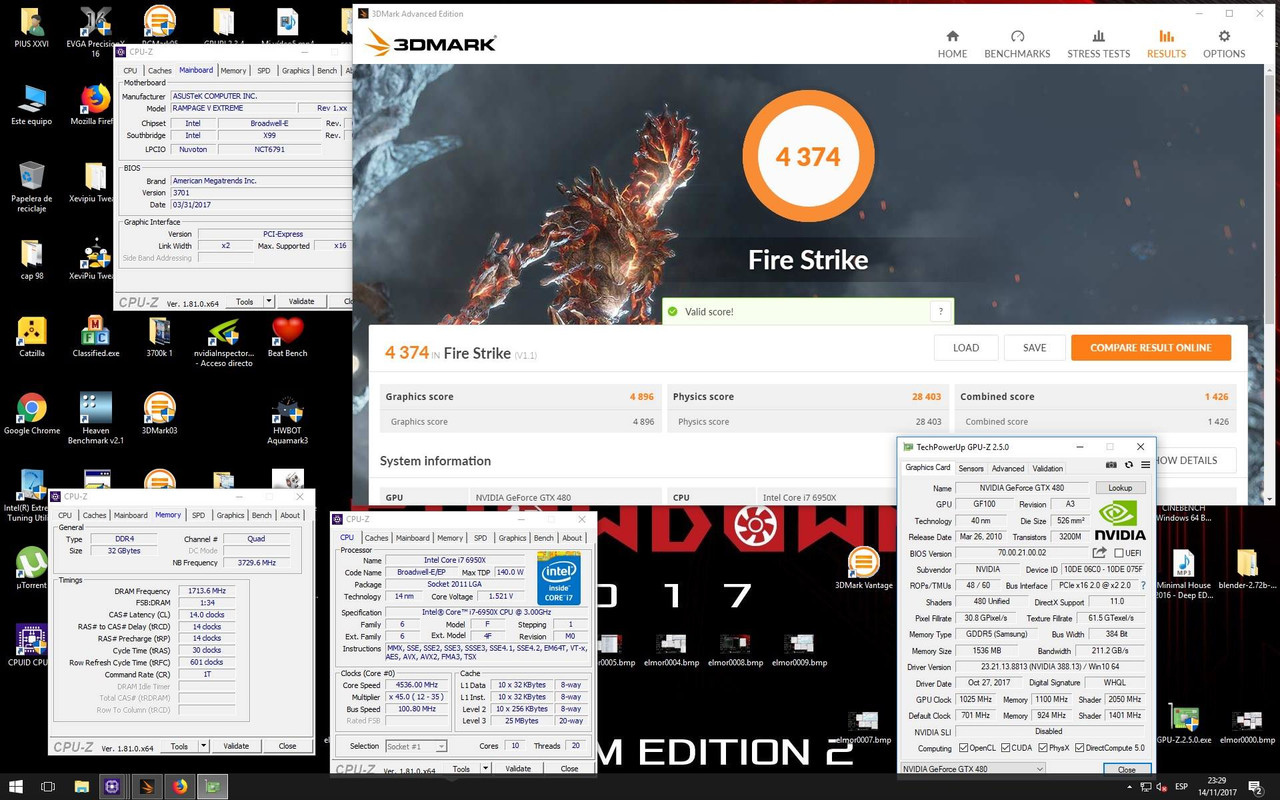Open Socket #1 selection dropdown in CPU-Z
Image resolution: width=1280 pixels, height=800 pixels.
(x=415, y=746)
